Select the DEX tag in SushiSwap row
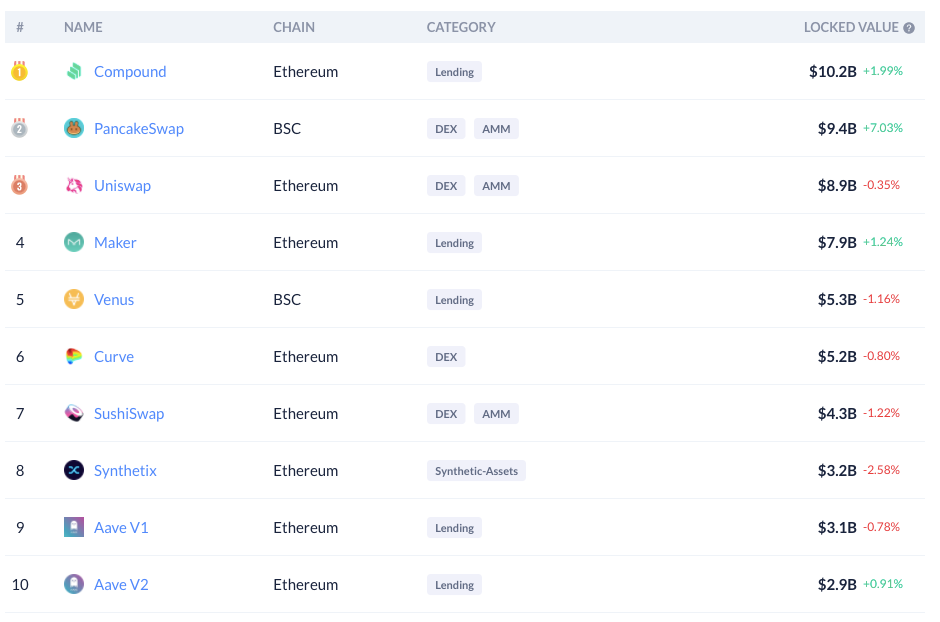The image size is (940, 622). coord(446,413)
